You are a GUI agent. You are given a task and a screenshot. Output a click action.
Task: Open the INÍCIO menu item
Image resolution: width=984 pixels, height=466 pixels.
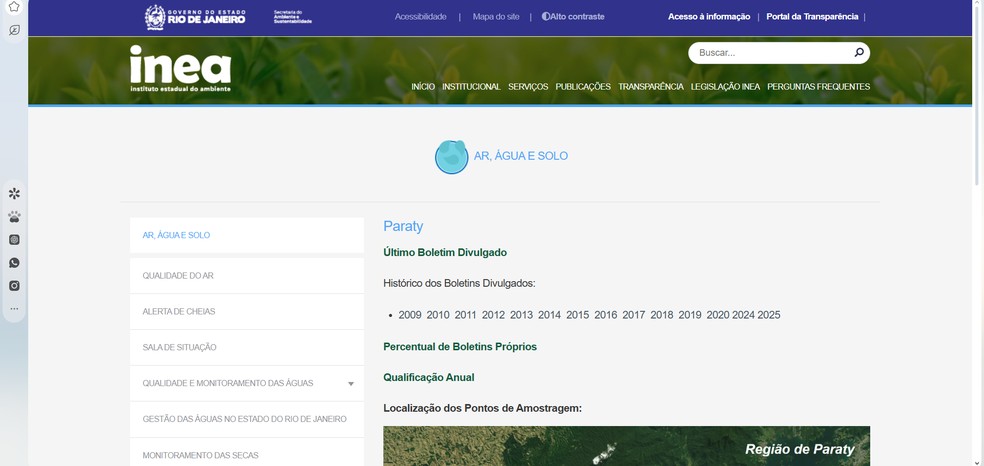tap(423, 87)
